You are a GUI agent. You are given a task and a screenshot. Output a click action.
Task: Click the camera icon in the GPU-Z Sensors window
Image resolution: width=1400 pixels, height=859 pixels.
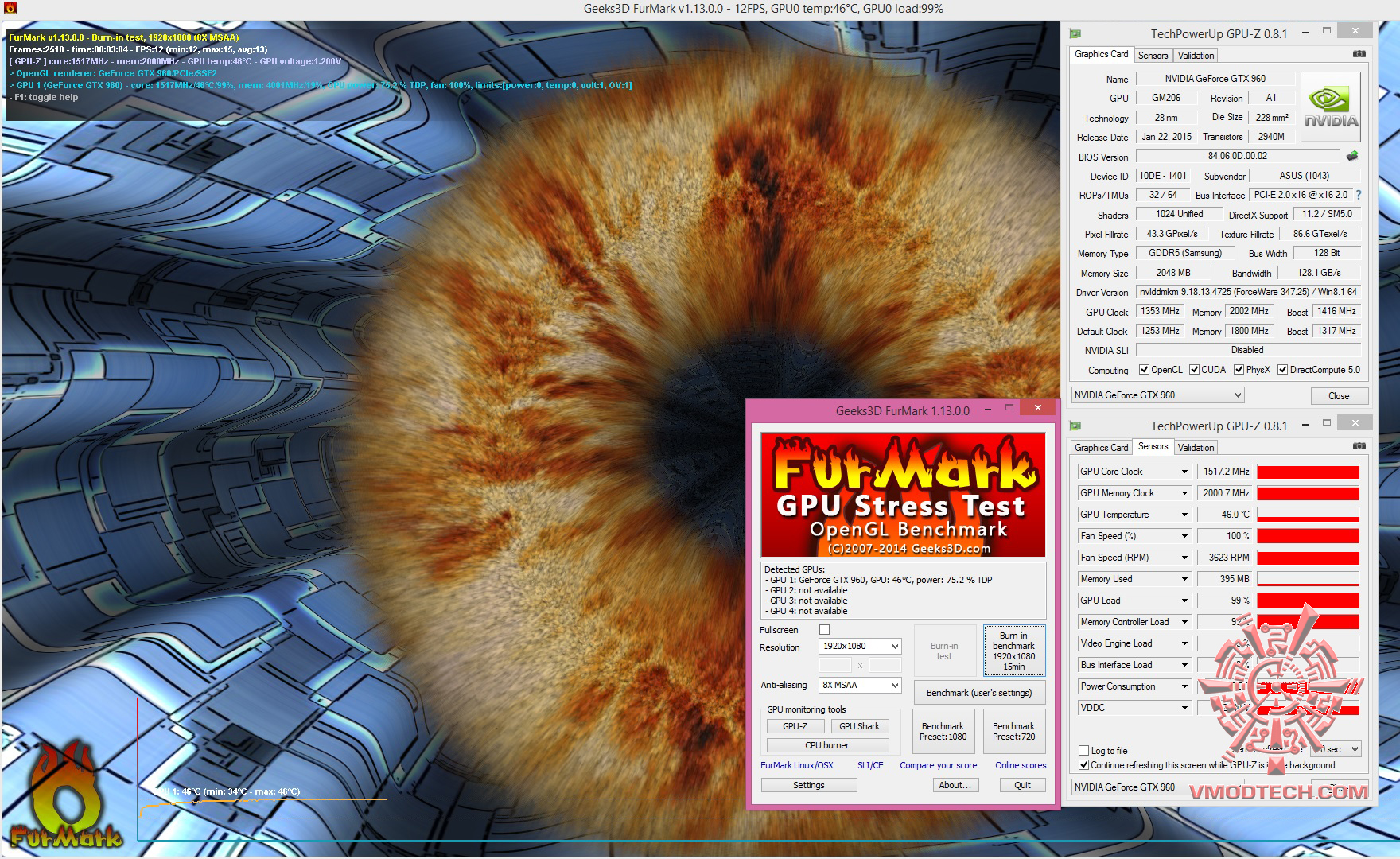[x=1359, y=446]
